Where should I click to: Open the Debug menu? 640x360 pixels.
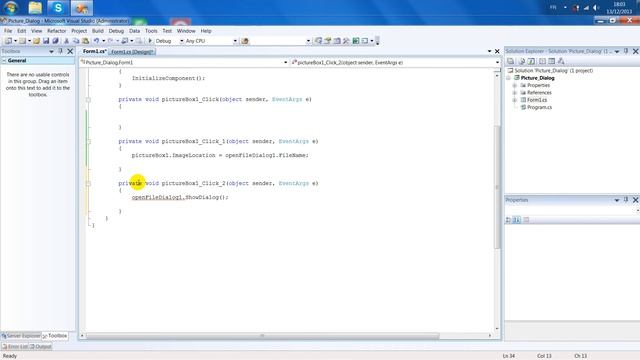pyautogui.click(x=116, y=31)
